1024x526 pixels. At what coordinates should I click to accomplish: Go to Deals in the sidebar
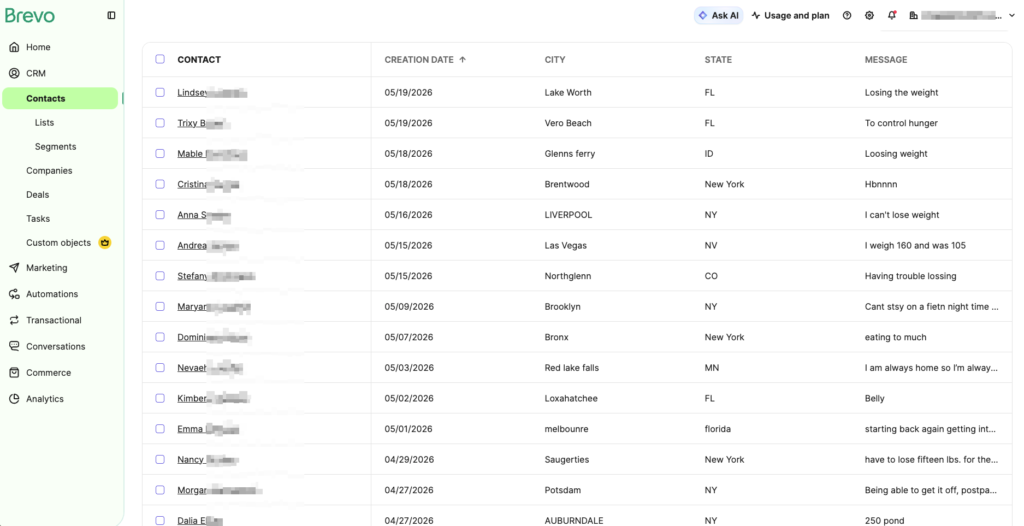click(x=37, y=195)
